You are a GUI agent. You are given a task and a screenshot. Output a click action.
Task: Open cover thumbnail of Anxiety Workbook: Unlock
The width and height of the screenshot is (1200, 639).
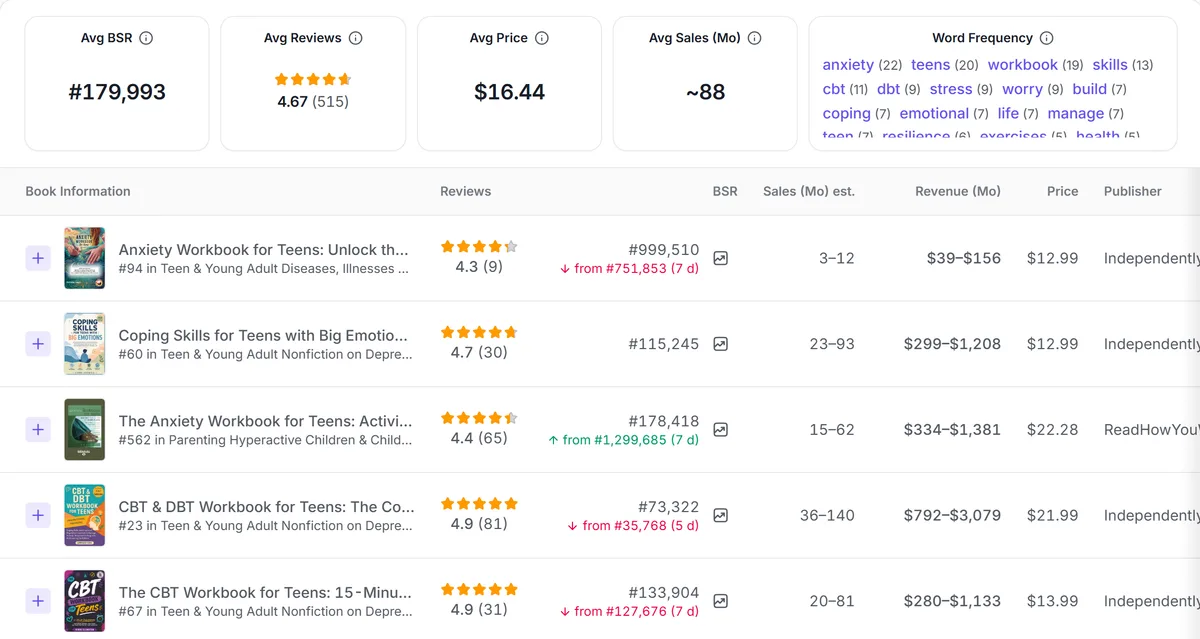click(85, 258)
